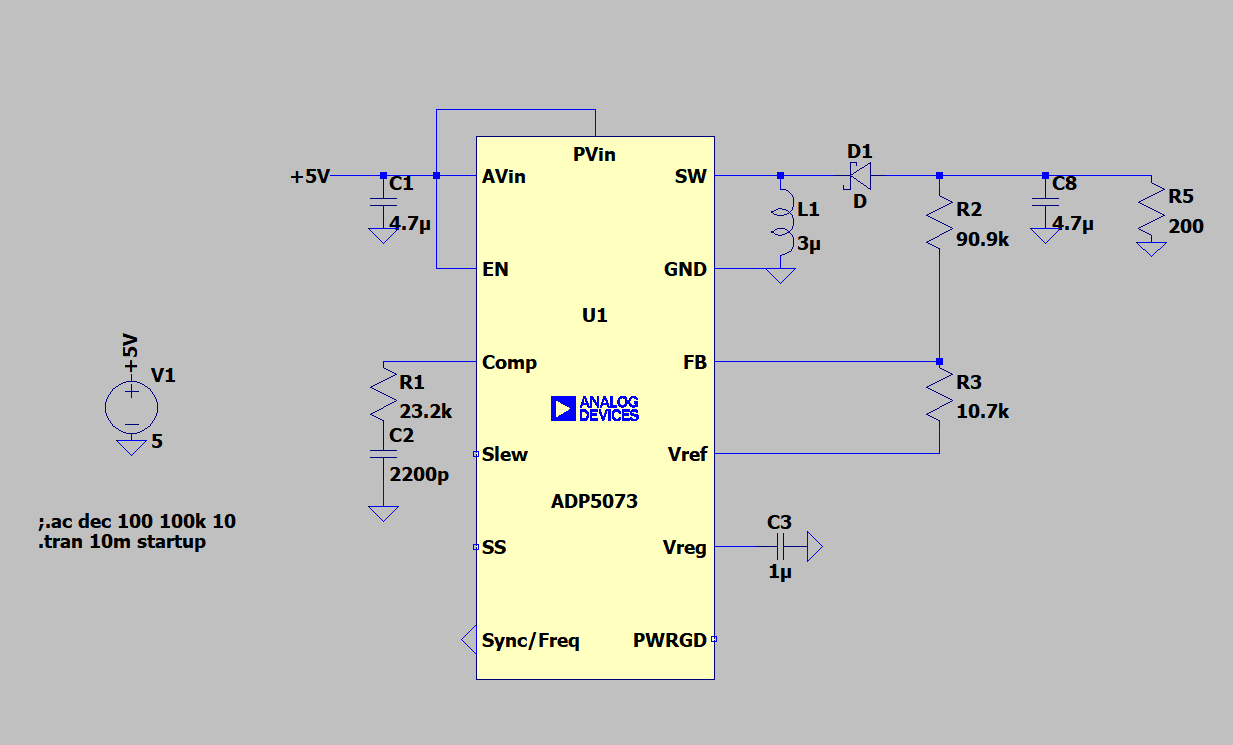
Task: Click the +5V label above V1
Action: (130, 353)
